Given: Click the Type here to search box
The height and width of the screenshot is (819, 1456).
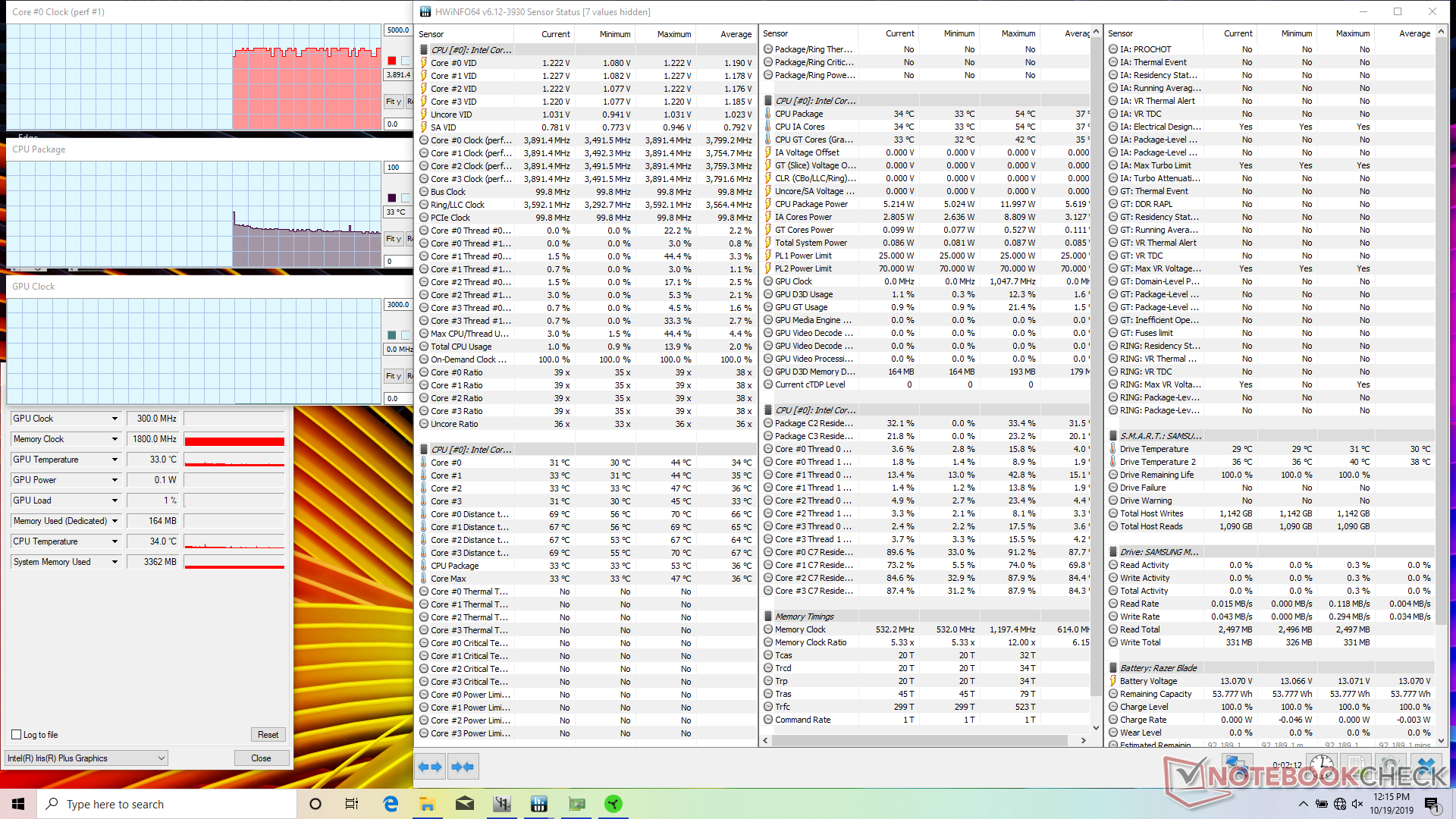Looking at the screenshot, I should pos(167,804).
